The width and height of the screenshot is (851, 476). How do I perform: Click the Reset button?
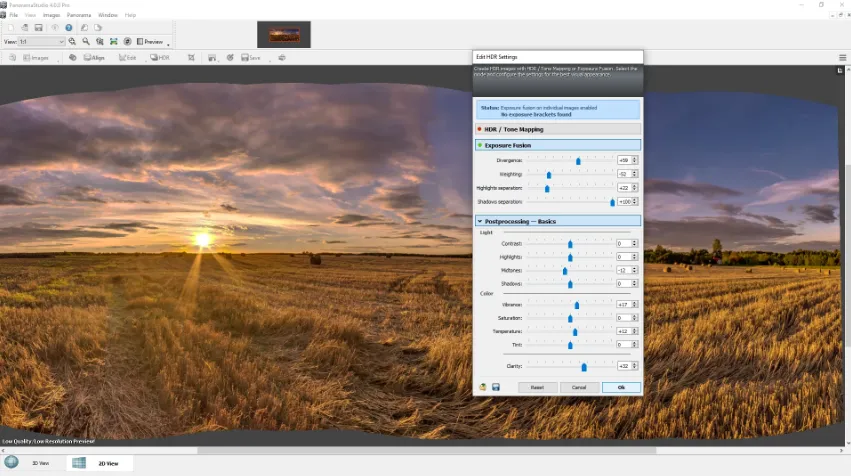[537, 388]
